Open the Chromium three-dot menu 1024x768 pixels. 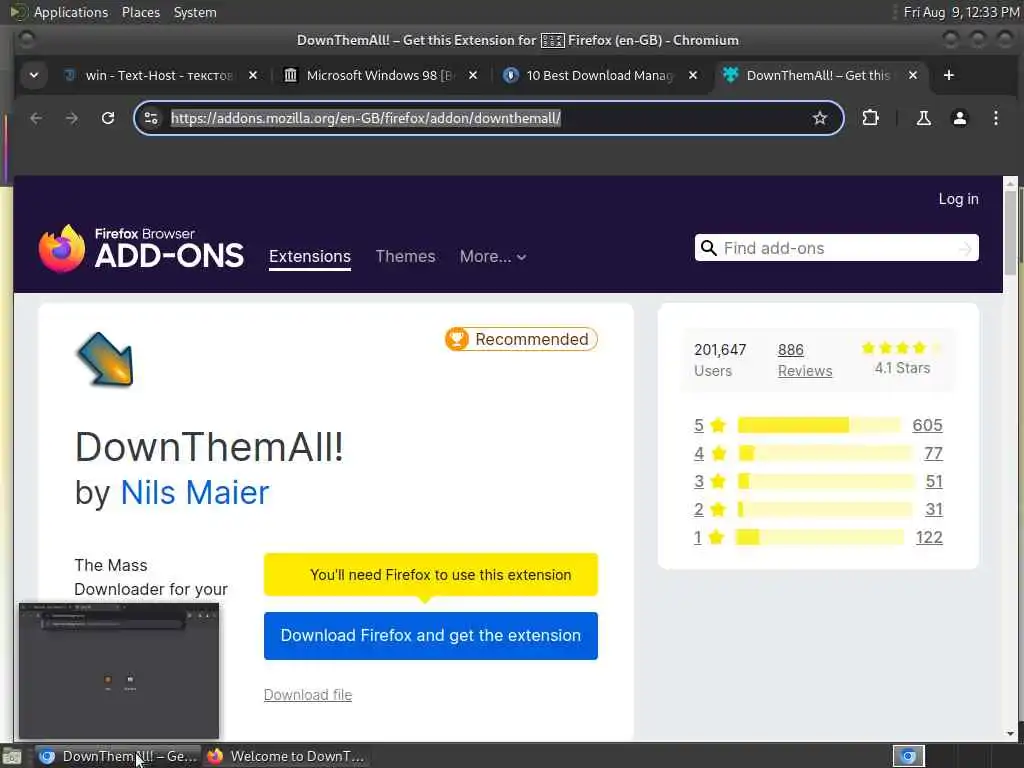[x=995, y=118]
